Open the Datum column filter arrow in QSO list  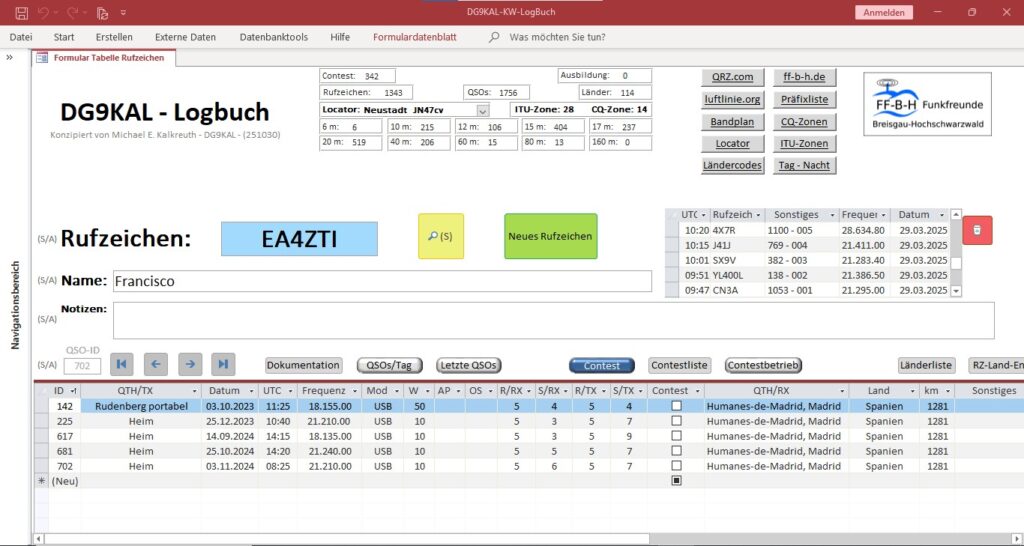[x=941, y=215]
